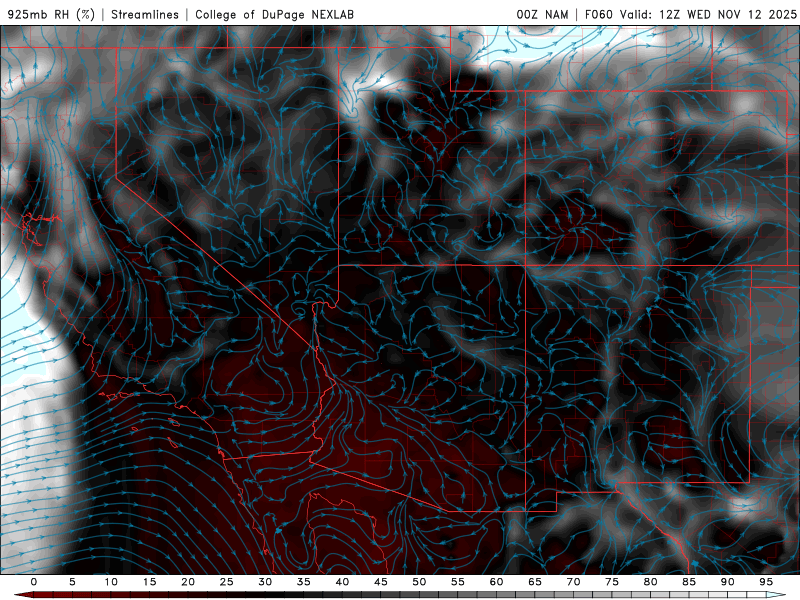Select the '35' color scale value
This screenshot has width=800, height=600.
[x=304, y=582]
